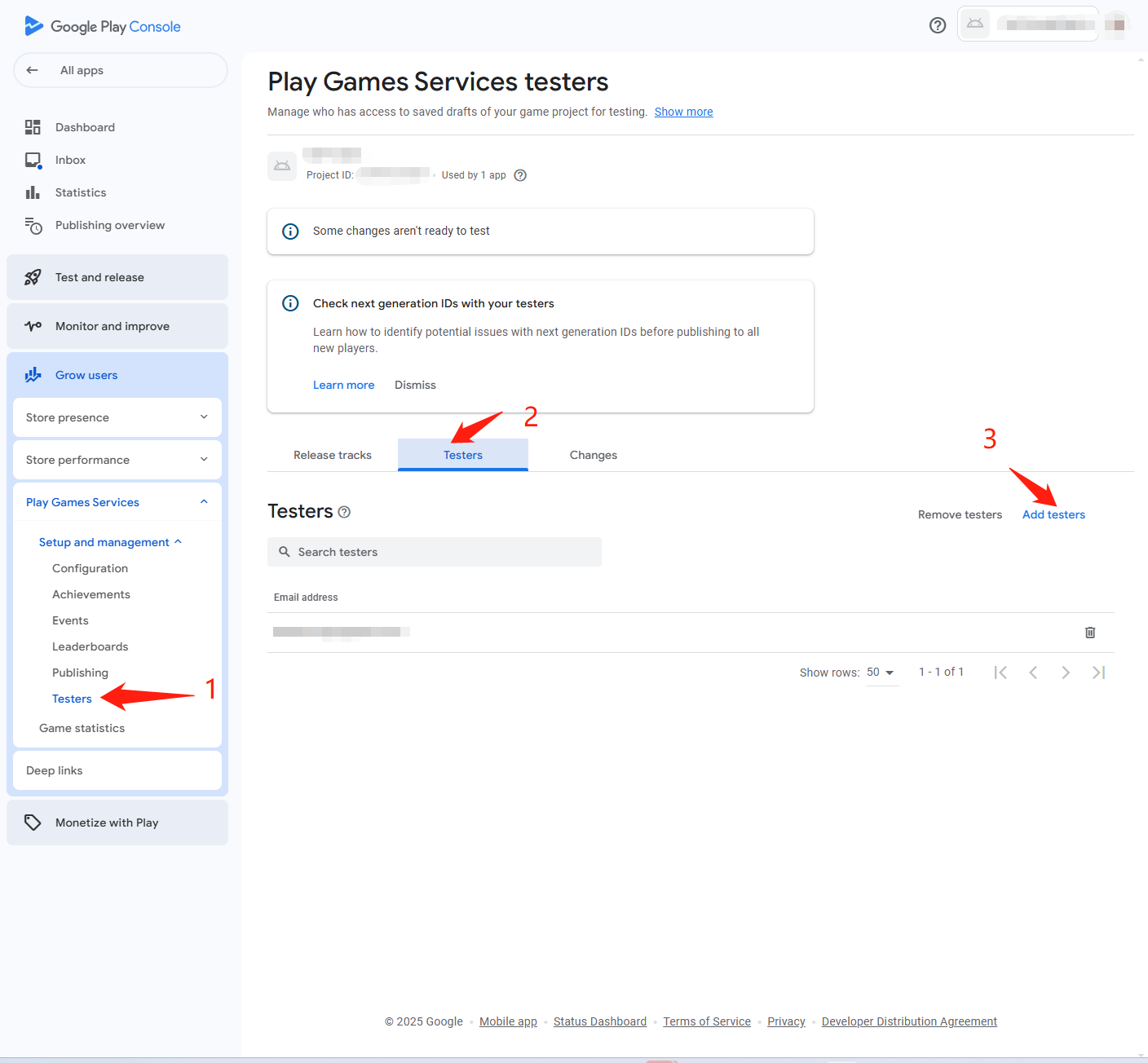Click the Search testers input field
The width and height of the screenshot is (1148, 1063).
[x=435, y=552]
